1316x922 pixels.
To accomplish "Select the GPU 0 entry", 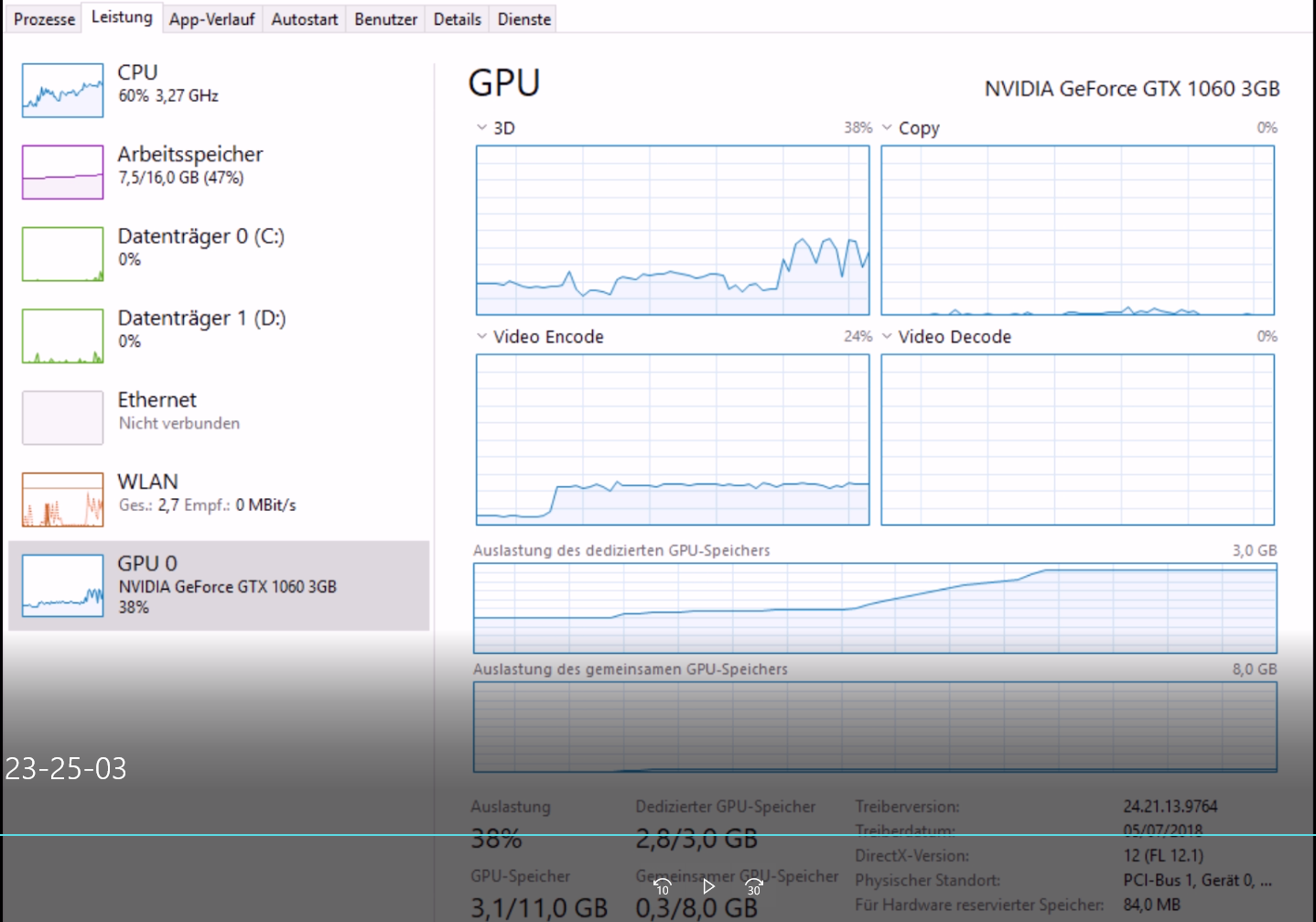I will (219, 585).
